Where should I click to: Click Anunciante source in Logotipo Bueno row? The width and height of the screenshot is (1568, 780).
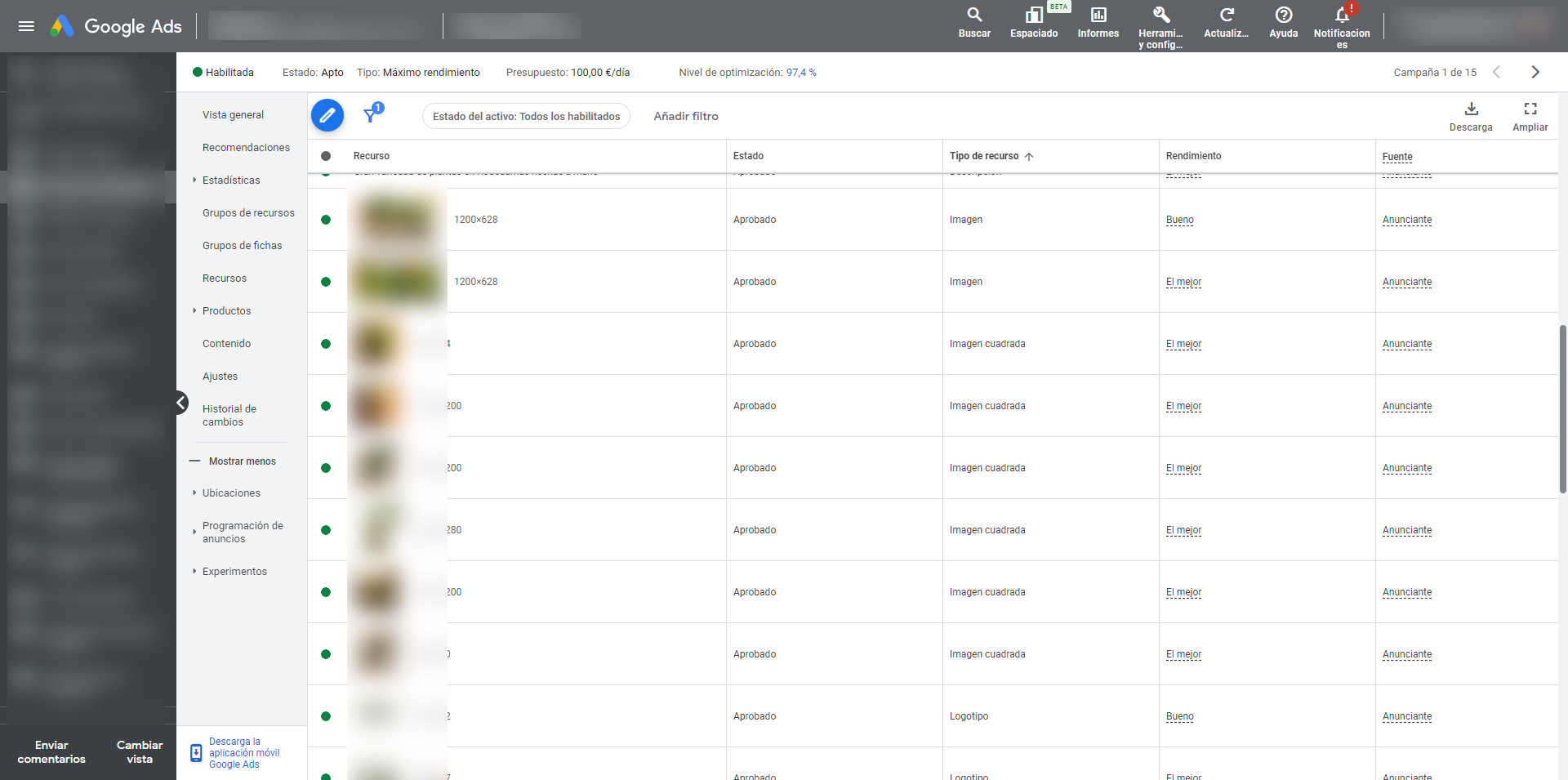(x=1406, y=716)
